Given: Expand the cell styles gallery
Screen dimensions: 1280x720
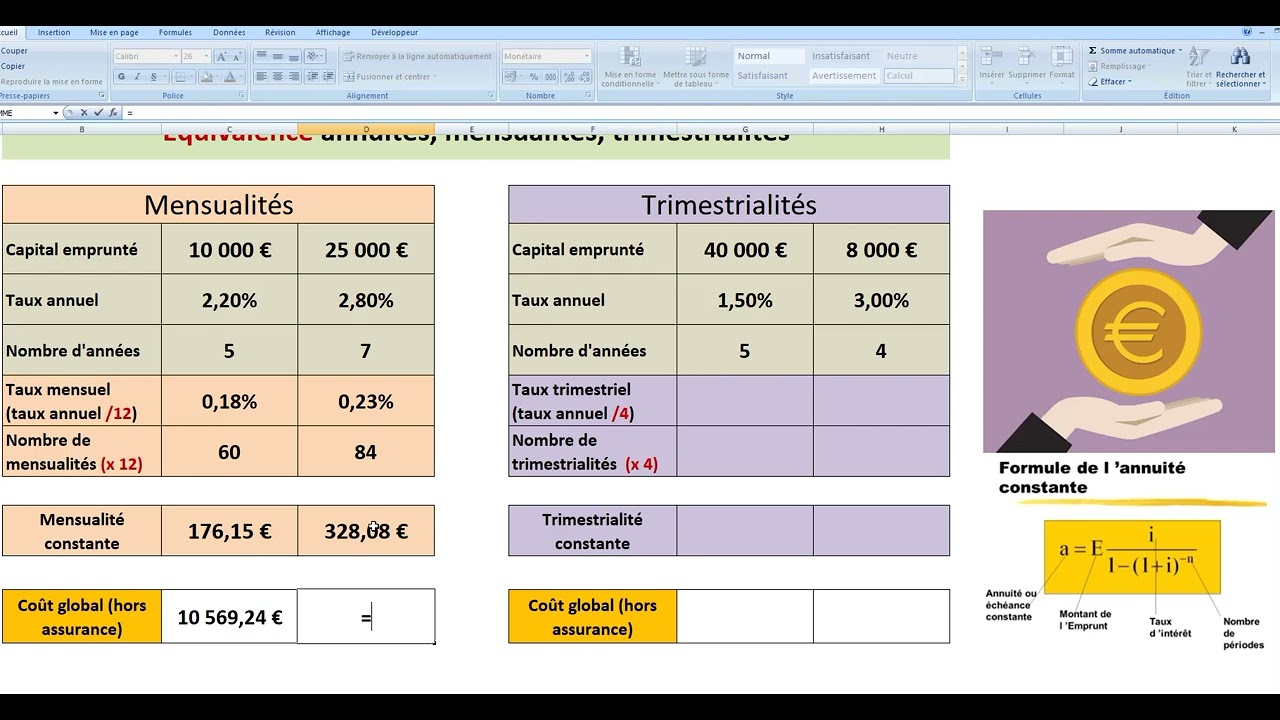Looking at the screenshot, I should [963, 80].
